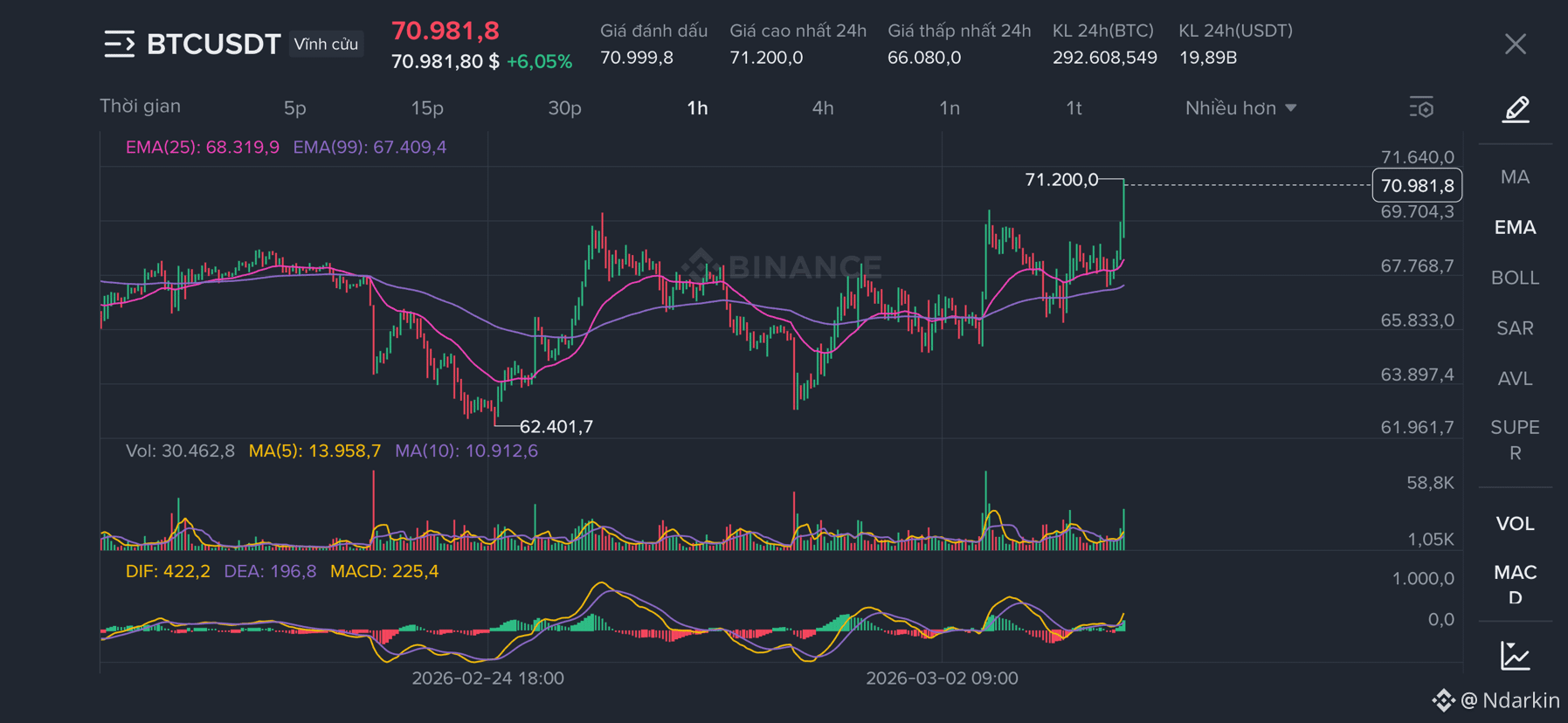Click the @Ndarkin username text
The width and height of the screenshot is (1568, 723).
1510,700
